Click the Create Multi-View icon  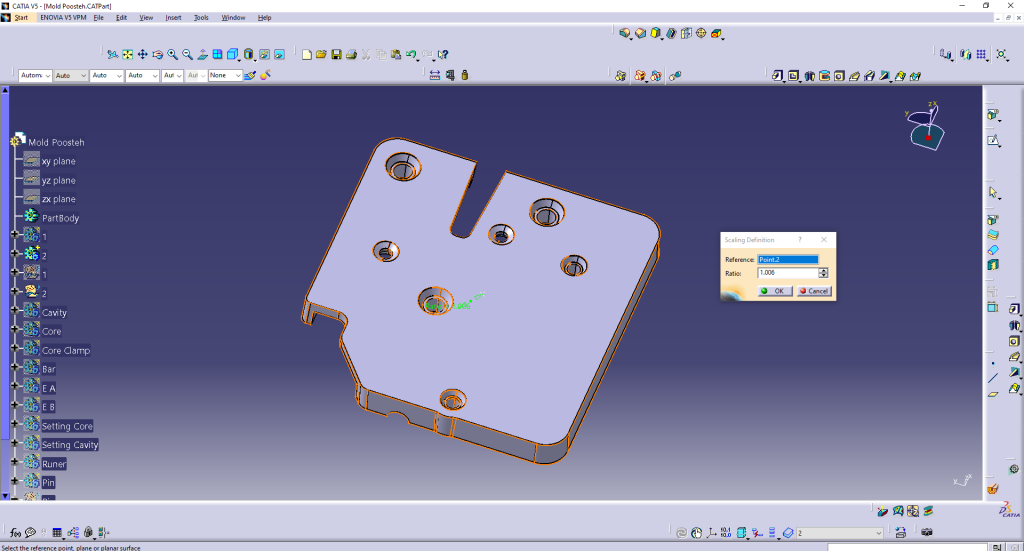pos(217,55)
